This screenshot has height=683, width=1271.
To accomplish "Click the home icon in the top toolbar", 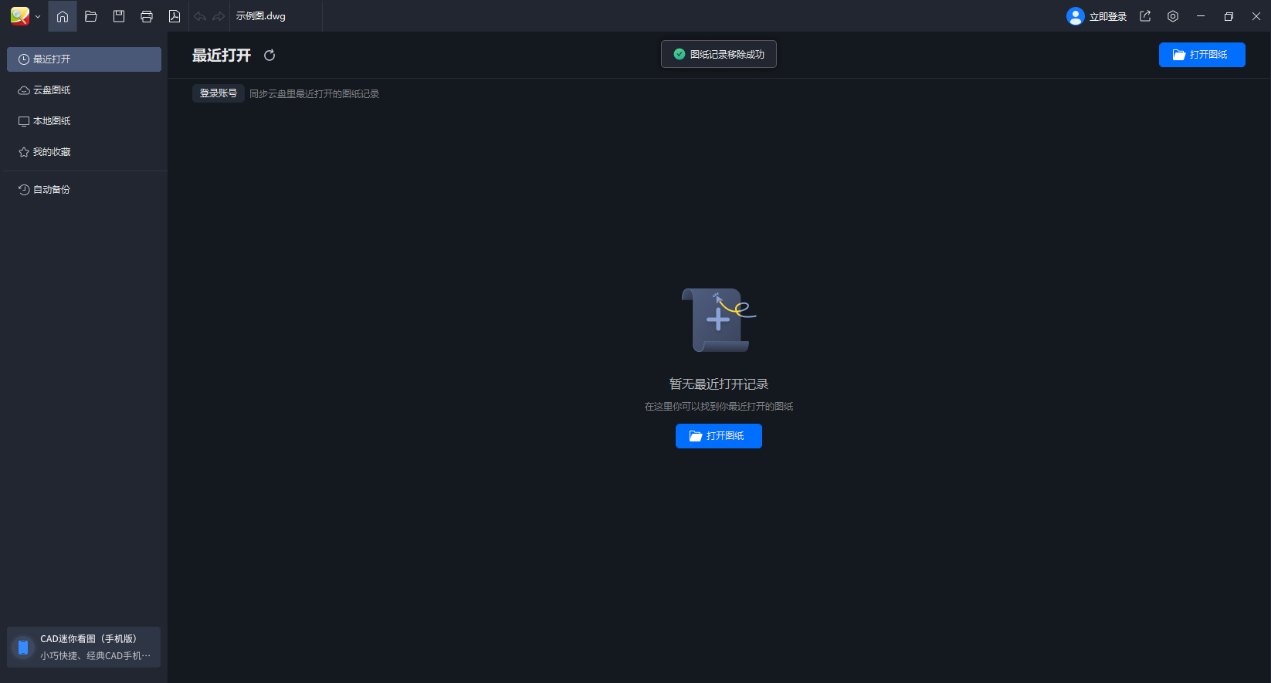I will click(62, 16).
